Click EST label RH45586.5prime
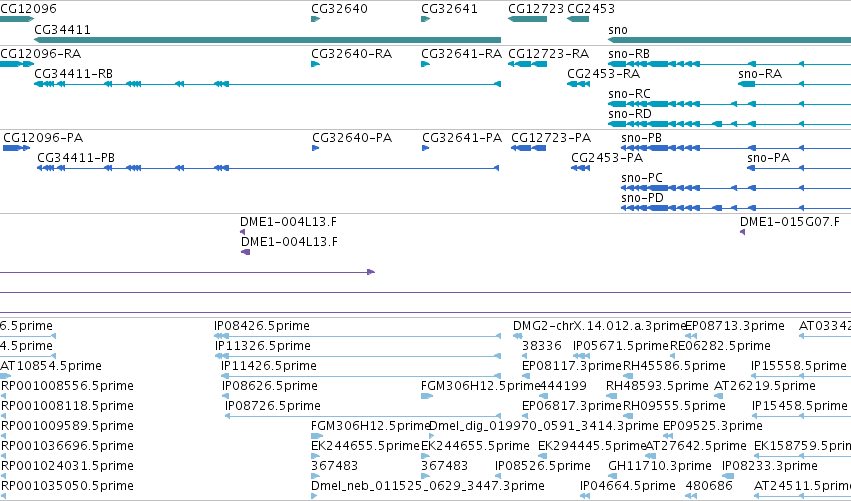The width and height of the screenshot is (851, 501). pos(674,366)
